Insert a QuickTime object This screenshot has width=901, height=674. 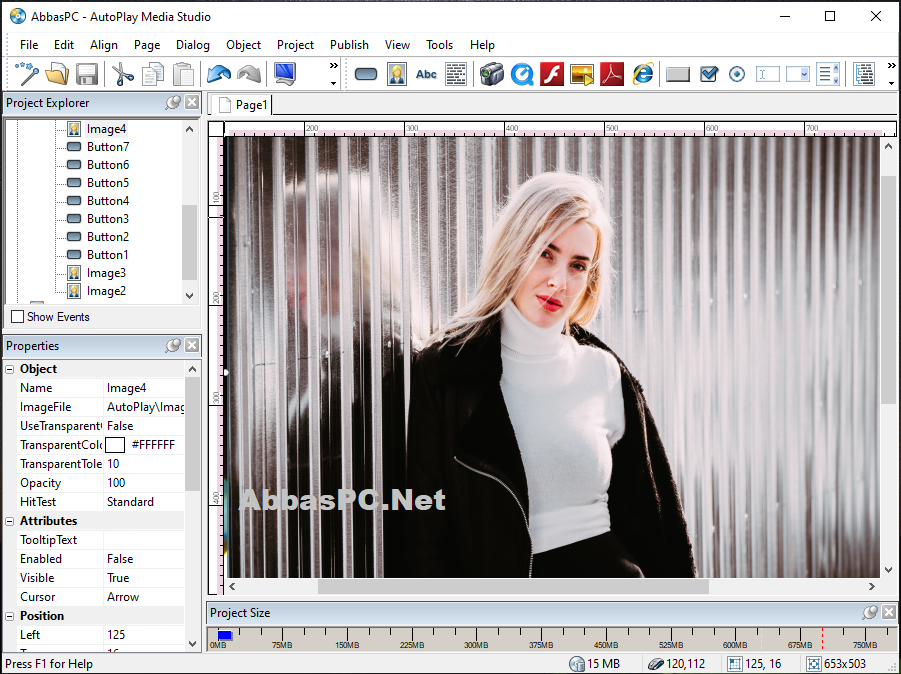[522, 74]
